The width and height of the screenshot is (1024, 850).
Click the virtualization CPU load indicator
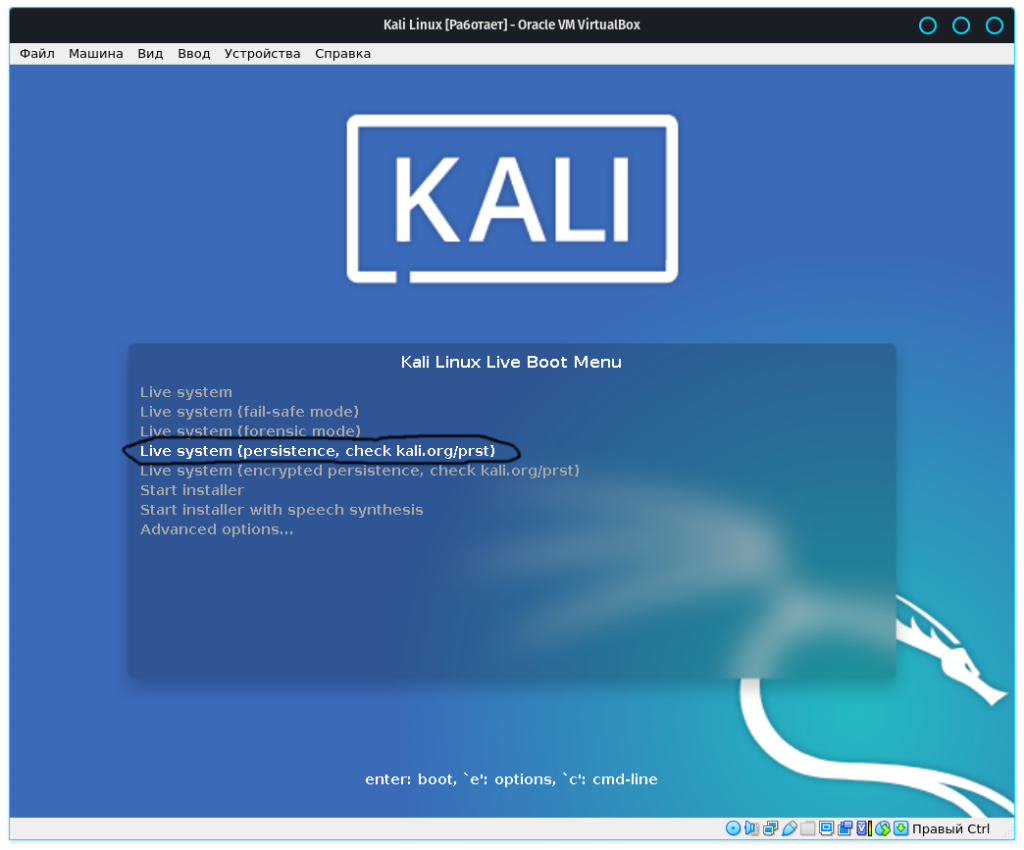point(864,828)
